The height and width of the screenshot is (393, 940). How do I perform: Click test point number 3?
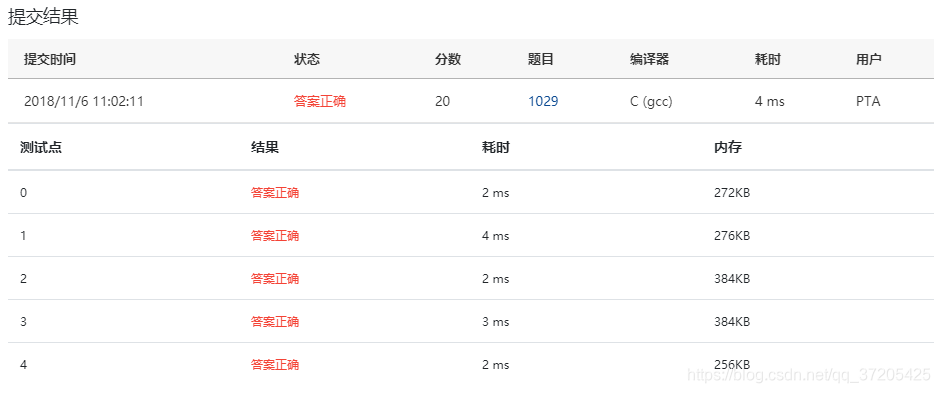coord(23,322)
